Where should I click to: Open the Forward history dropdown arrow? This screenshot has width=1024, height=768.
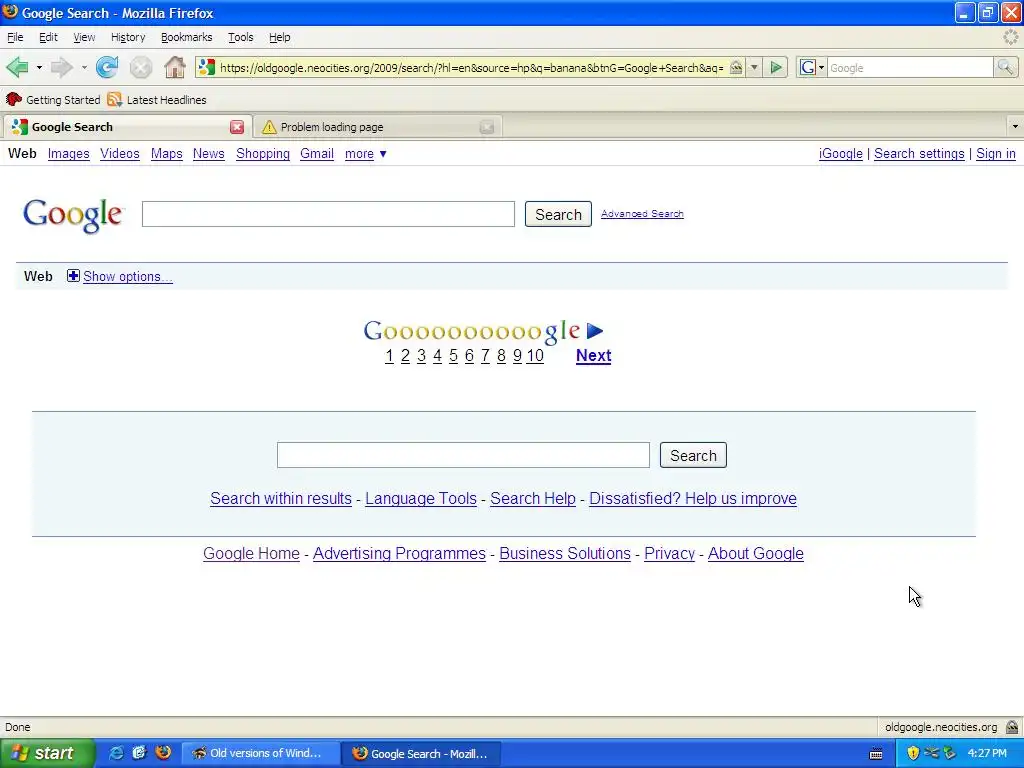coord(84,67)
